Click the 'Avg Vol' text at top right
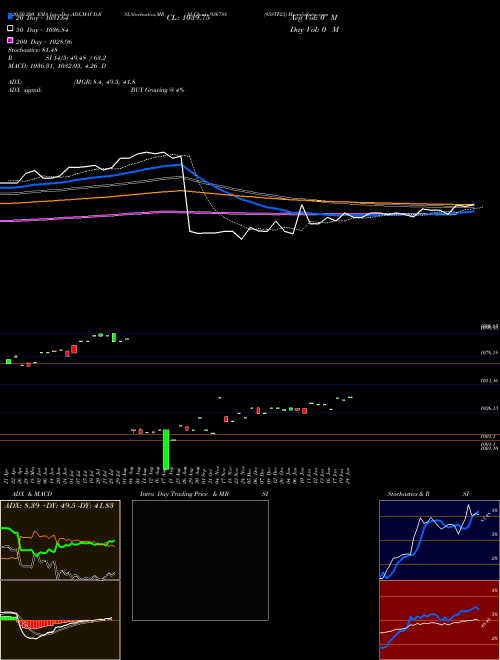 tap(313, 18)
